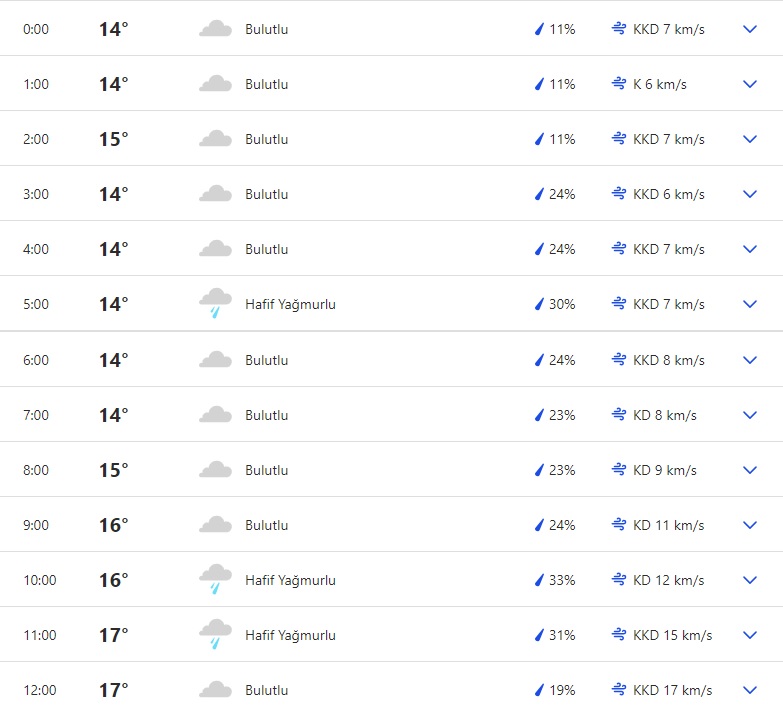Image resolution: width=783 pixels, height=712 pixels.
Task: Show details for the 10:00 forecast
Action: [x=750, y=580]
